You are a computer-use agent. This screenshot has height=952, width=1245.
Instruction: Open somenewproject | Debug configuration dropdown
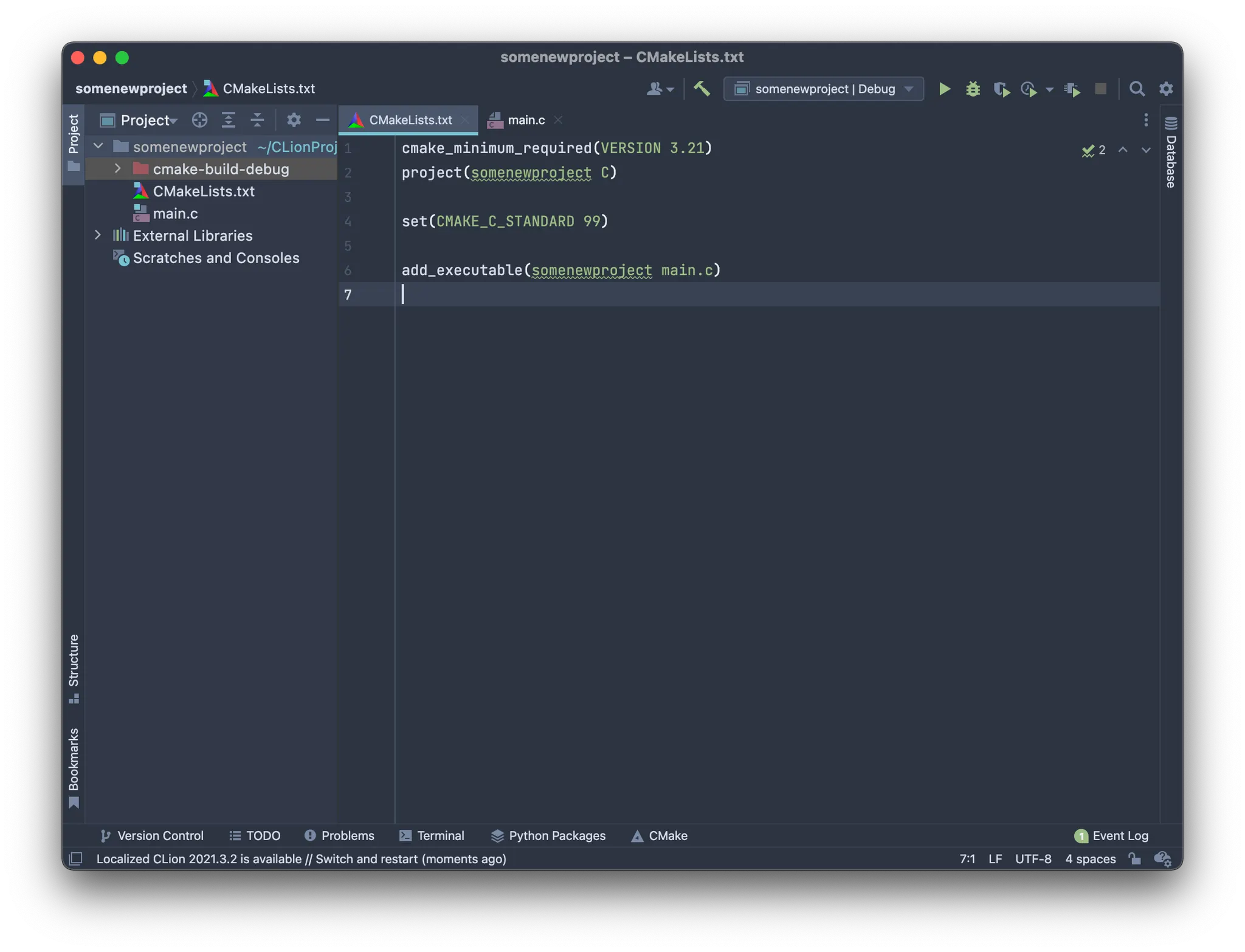click(x=824, y=89)
